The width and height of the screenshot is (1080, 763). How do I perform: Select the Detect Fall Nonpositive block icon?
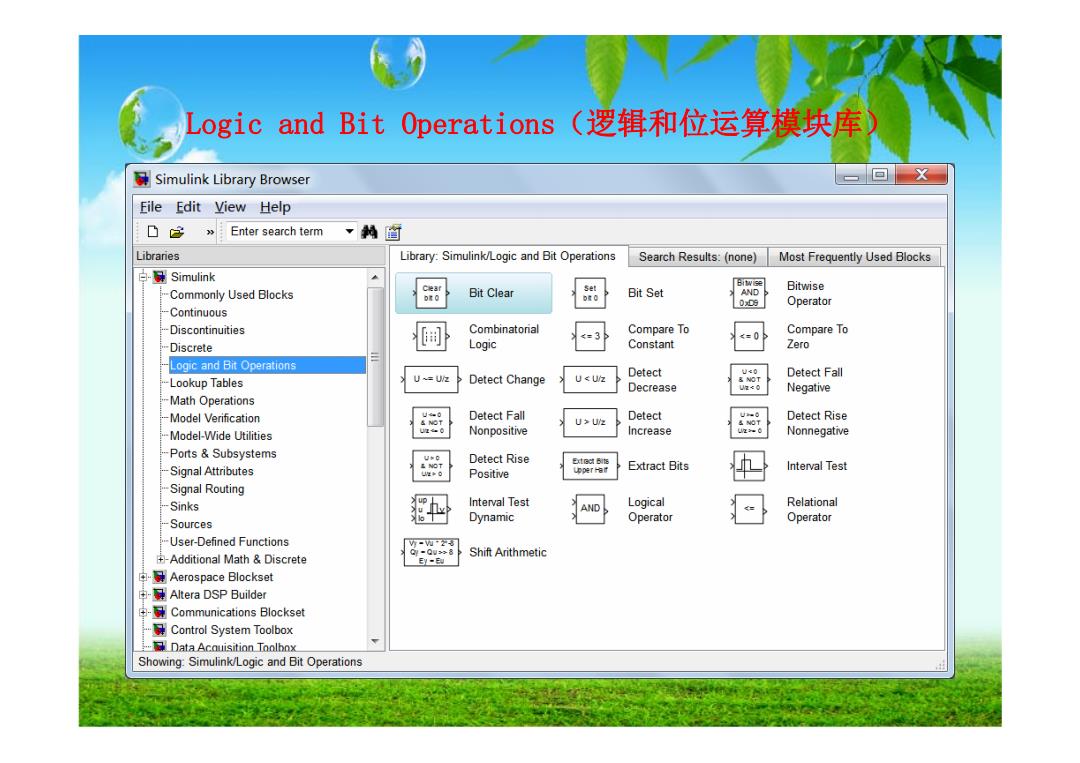coord(431,423)
